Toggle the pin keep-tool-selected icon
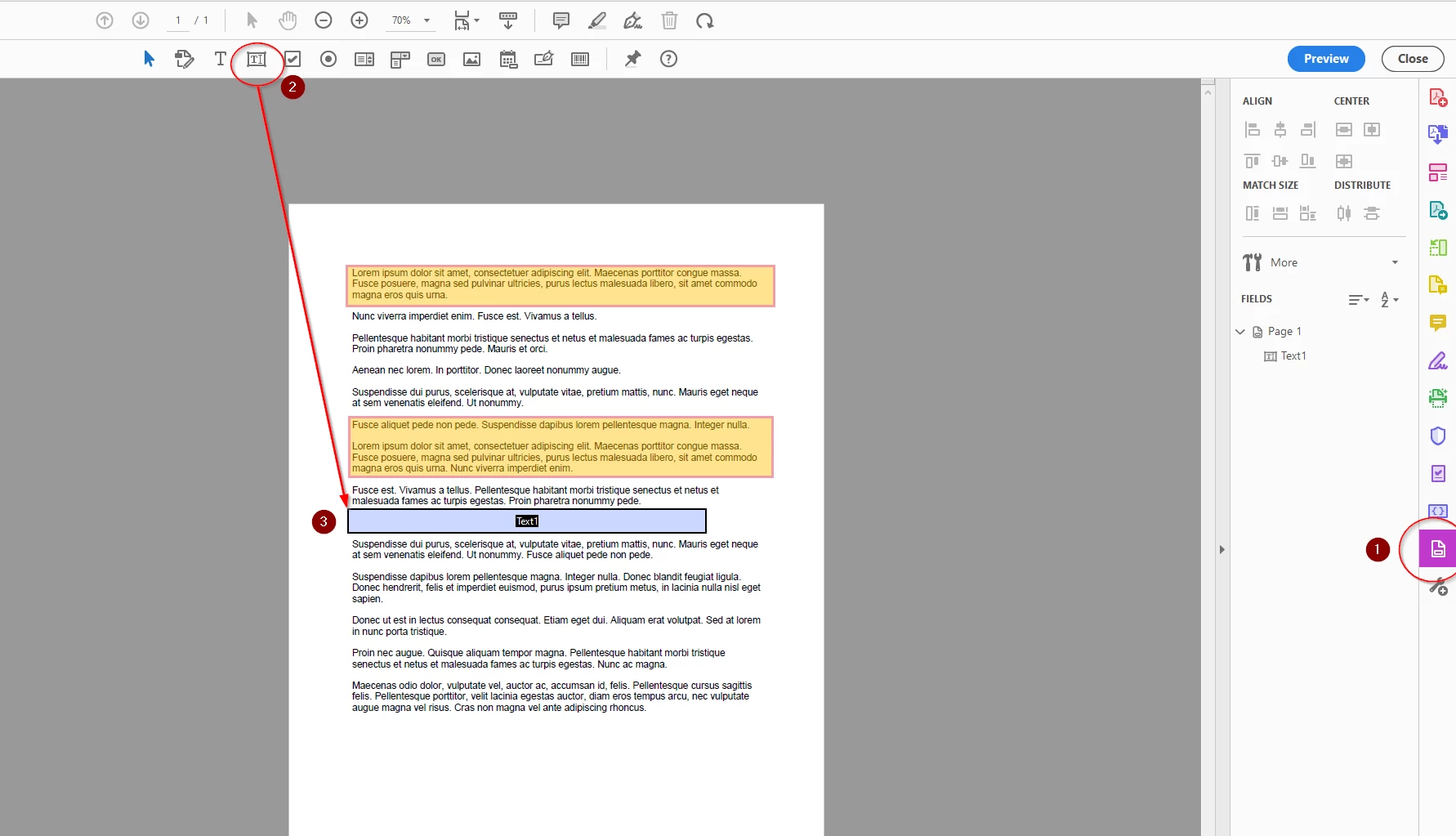This screenshot has width=1456, height=836. pos(632,59)
